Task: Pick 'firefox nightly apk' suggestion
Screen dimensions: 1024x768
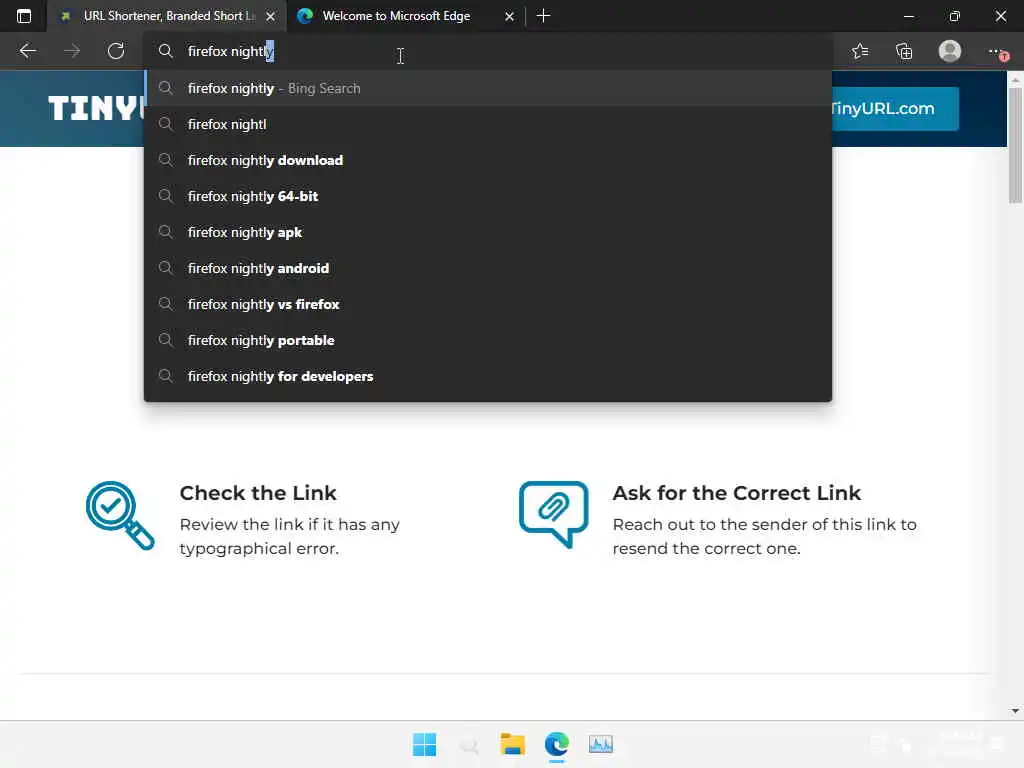Action: pyautogui.click(x=488, y=232)
